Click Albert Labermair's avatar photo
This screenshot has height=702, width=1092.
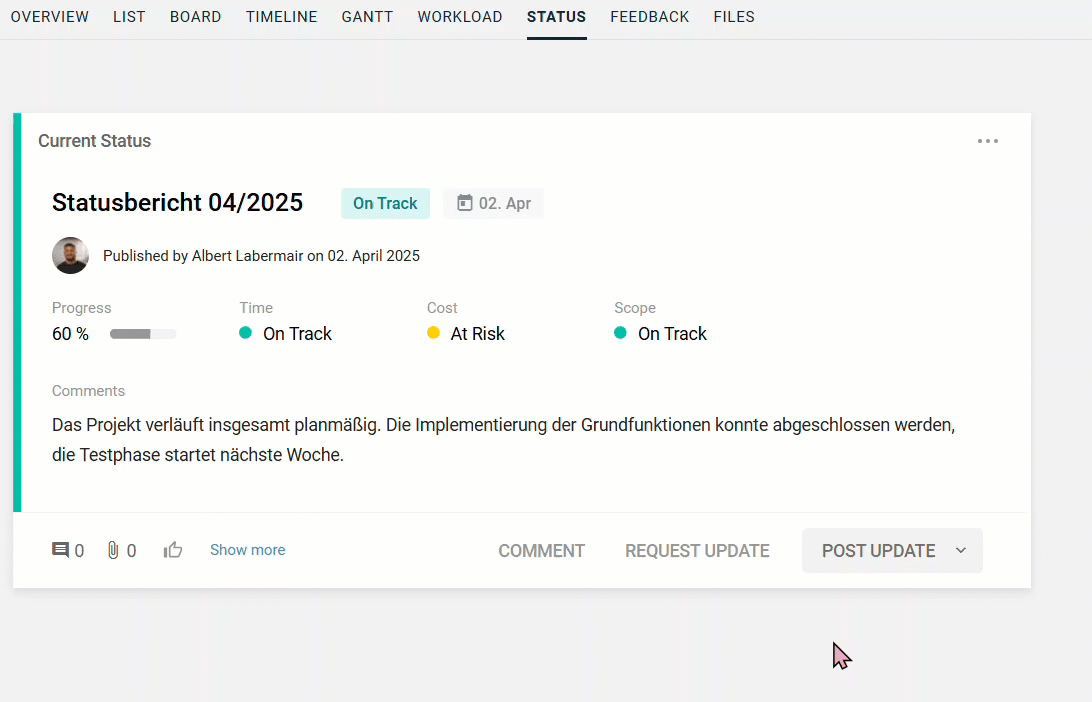pos(70,256)
